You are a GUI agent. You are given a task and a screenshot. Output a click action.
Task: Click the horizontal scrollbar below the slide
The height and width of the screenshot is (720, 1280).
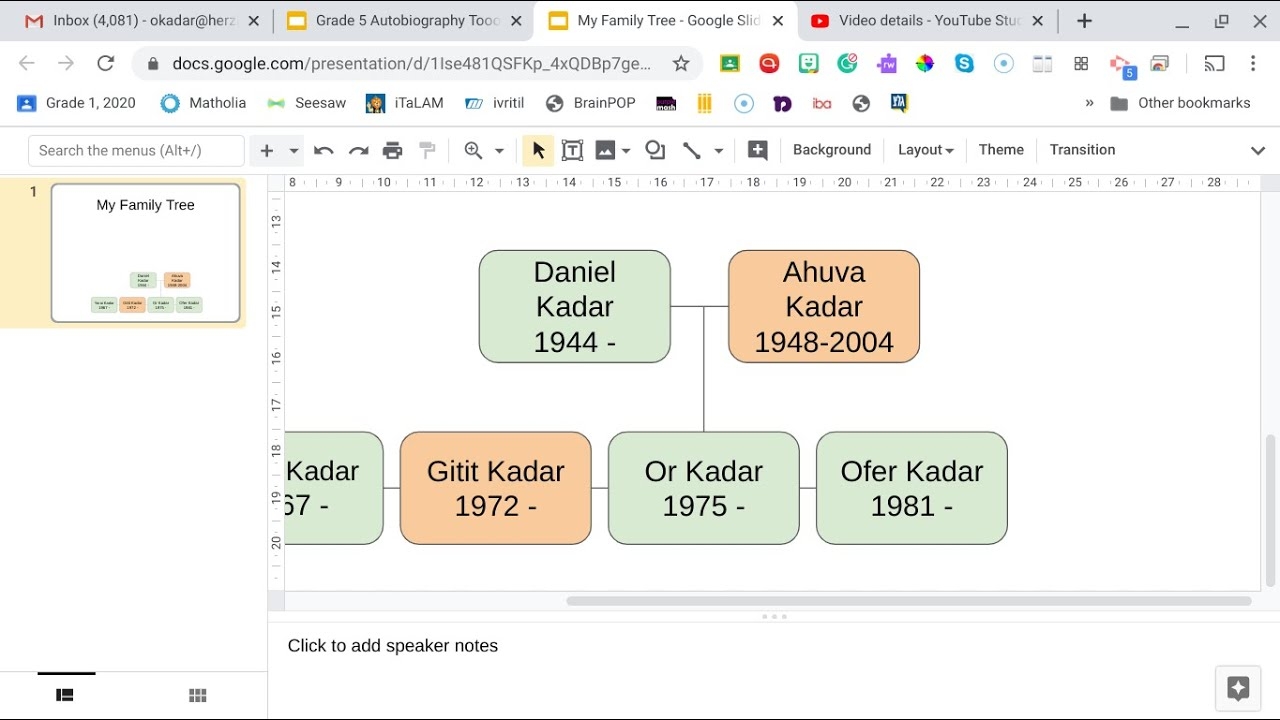[908, 601]
